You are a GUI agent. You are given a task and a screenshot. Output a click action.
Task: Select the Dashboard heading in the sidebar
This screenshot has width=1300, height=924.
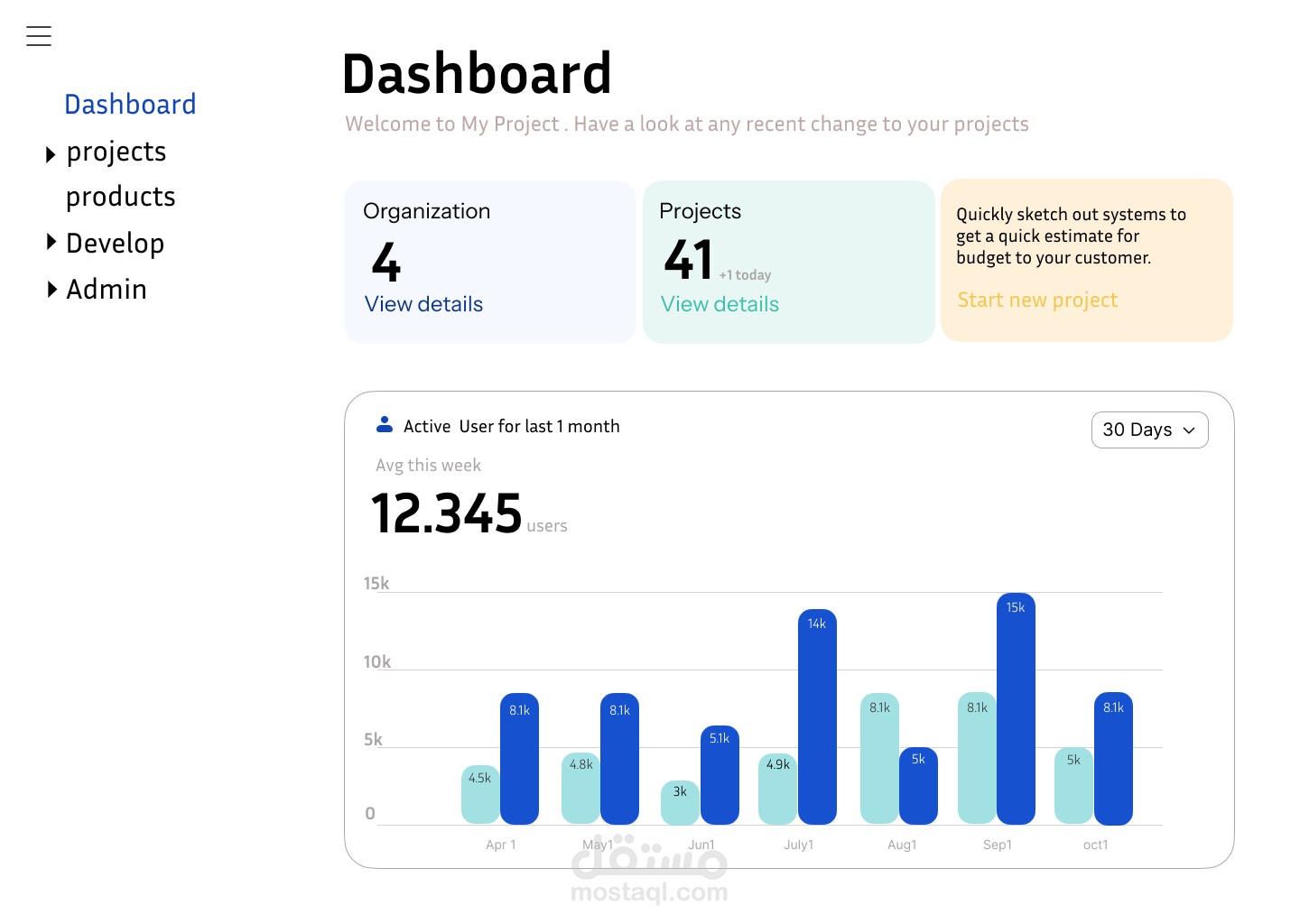130,105
